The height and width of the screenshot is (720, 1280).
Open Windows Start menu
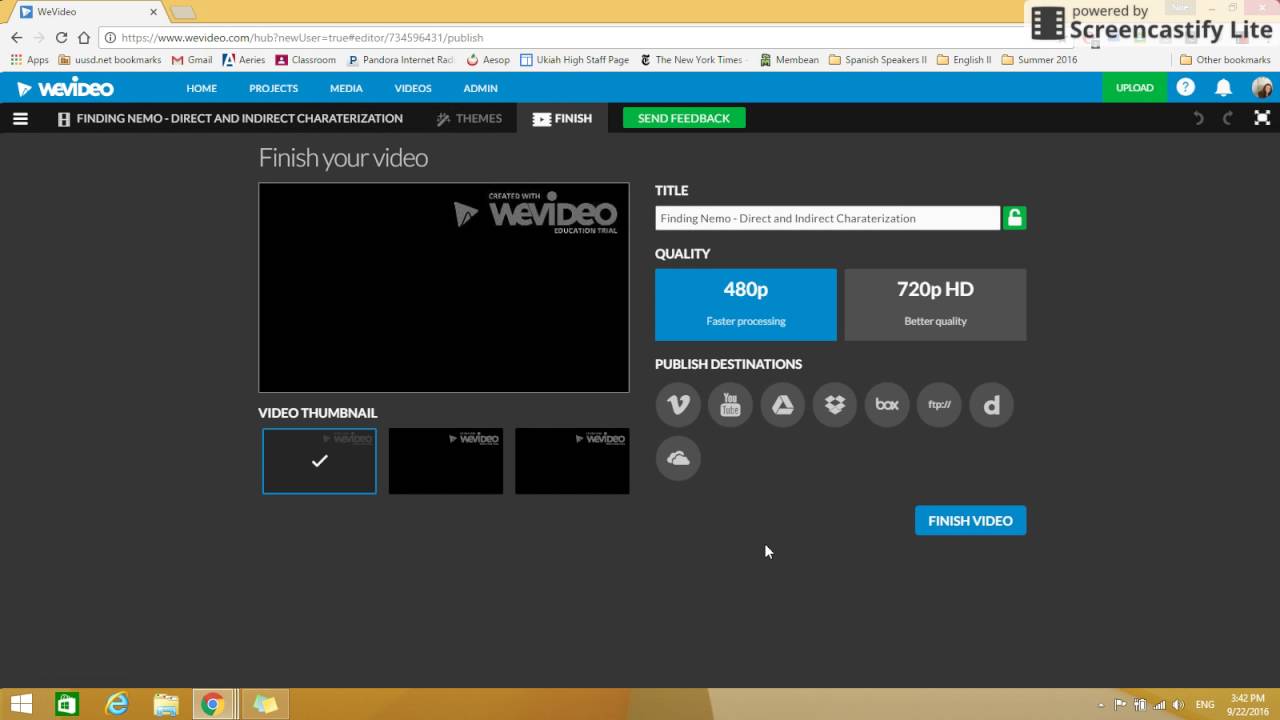[20, 704]
